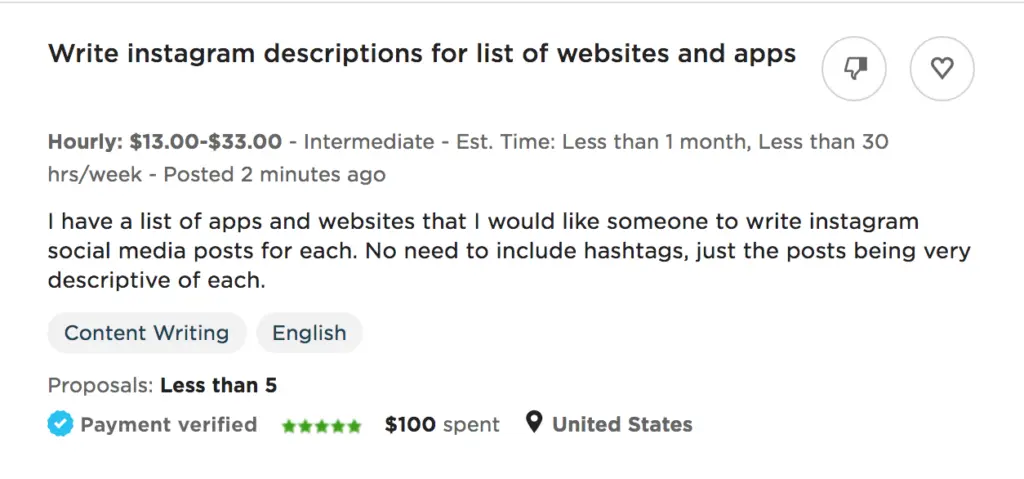
Task: Click the 'Proposals:' label
Action: tap(100, 385)
